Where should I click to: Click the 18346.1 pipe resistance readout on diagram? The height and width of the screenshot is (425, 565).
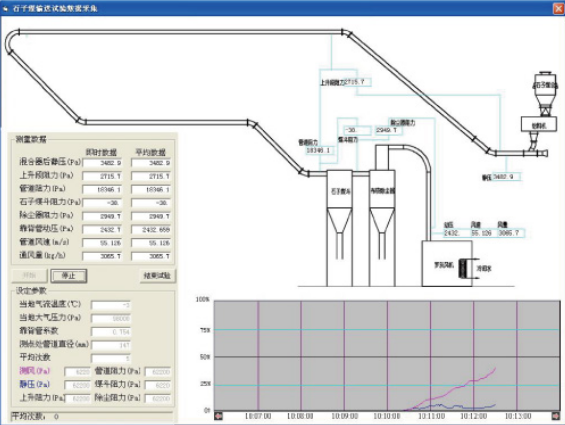[x=319, y=150]
